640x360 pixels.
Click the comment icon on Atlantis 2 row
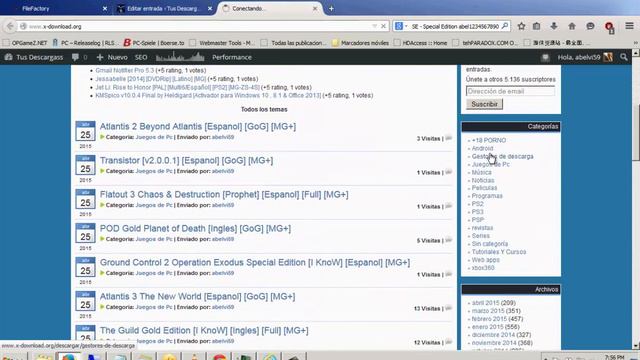[449, 138]
